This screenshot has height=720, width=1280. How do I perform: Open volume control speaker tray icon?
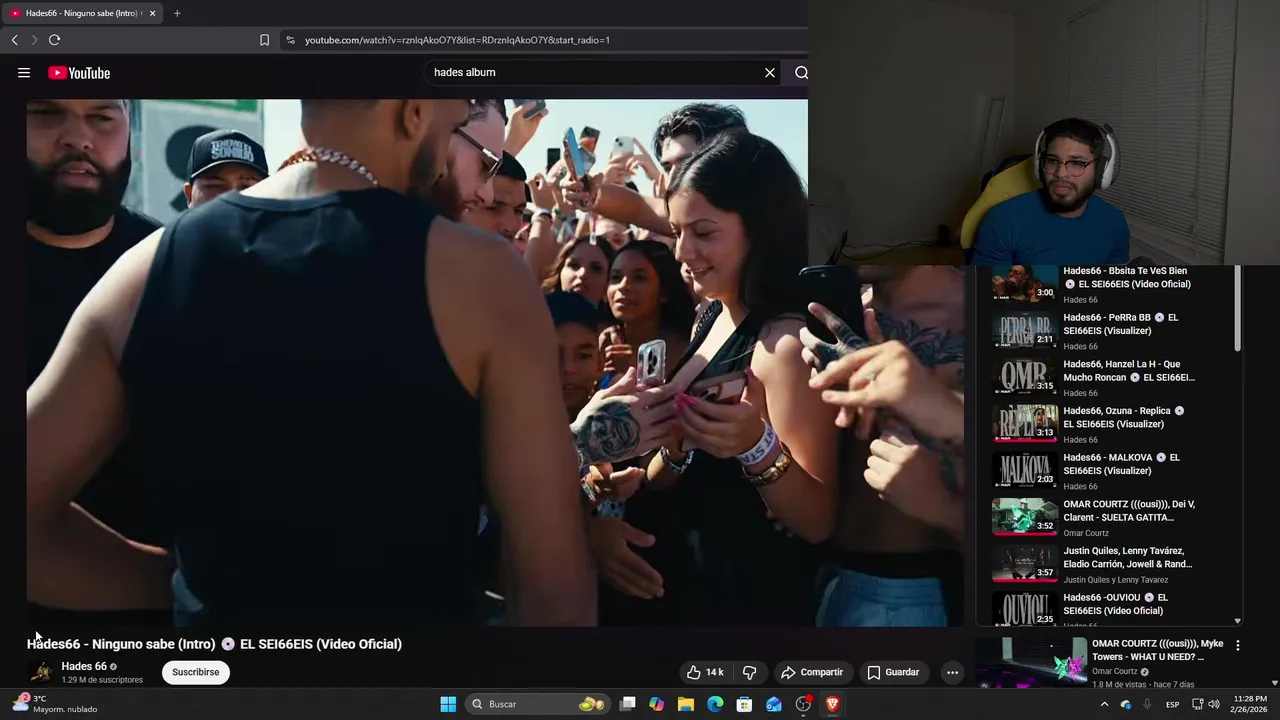(1214, 704)
